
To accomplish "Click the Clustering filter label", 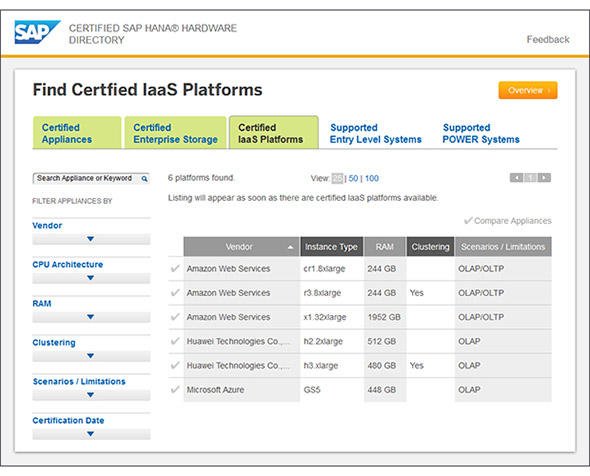I will tap(54, 342).
